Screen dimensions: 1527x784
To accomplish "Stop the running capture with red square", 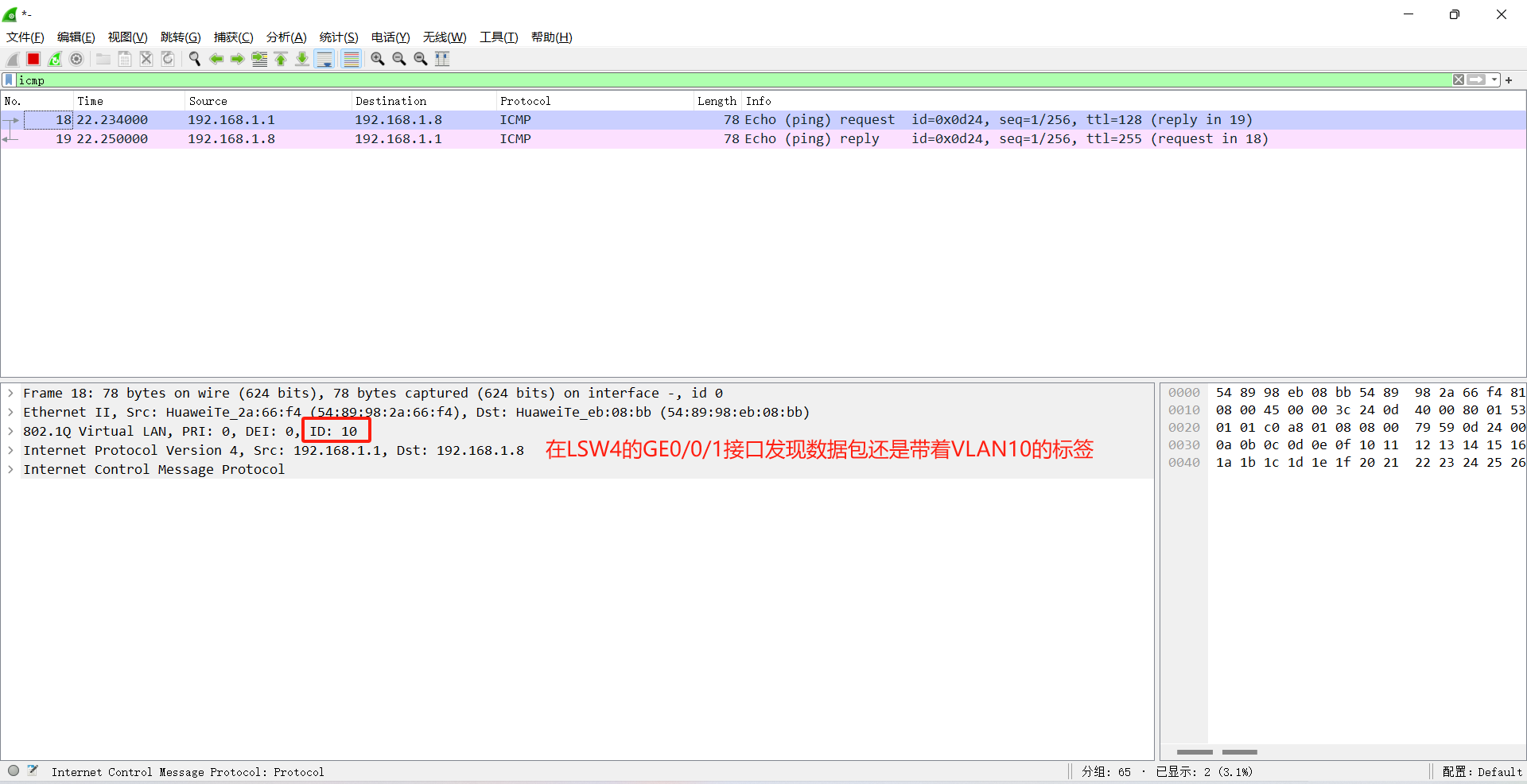I will tap(33, 59).
